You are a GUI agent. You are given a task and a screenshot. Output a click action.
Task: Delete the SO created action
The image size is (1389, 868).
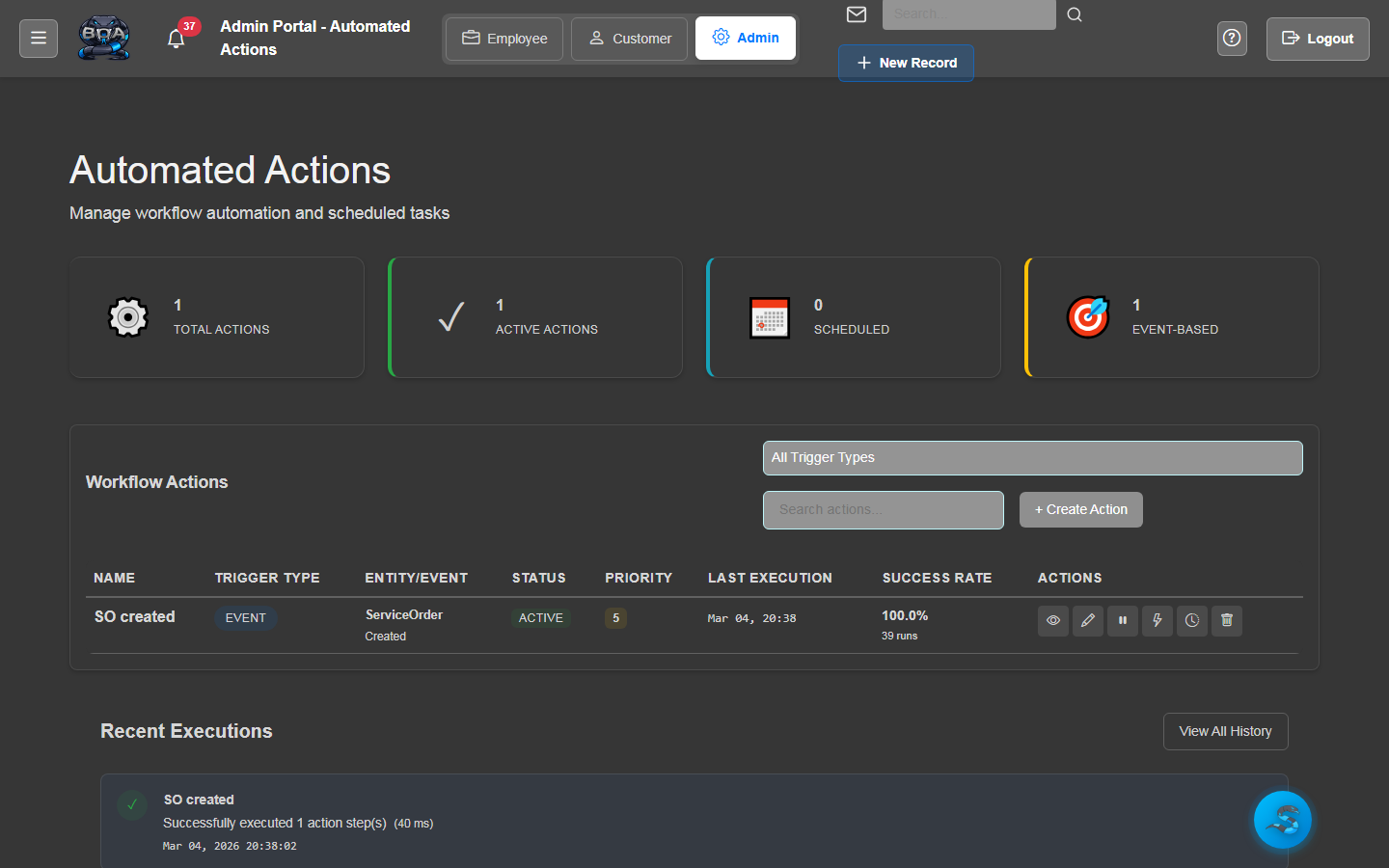click(1226, 620)
